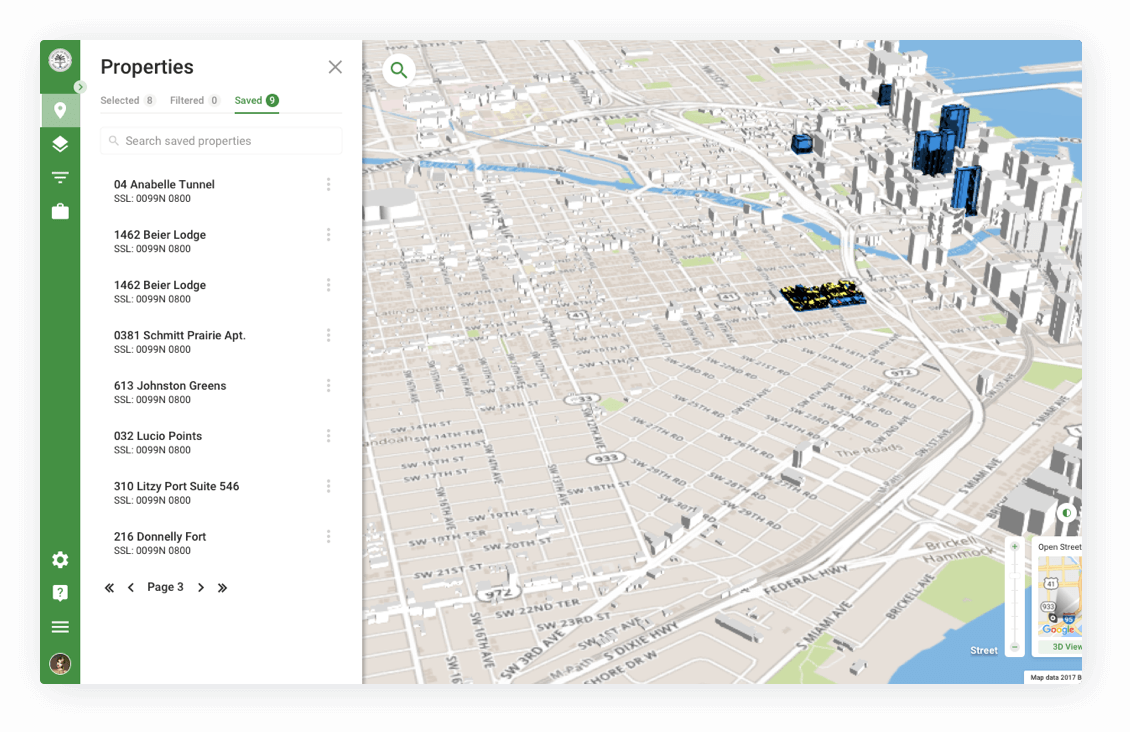Viewport: 1130px width, 732px height.
Task: Open the Layers panel from the sidebar
Action: [60, 144]
